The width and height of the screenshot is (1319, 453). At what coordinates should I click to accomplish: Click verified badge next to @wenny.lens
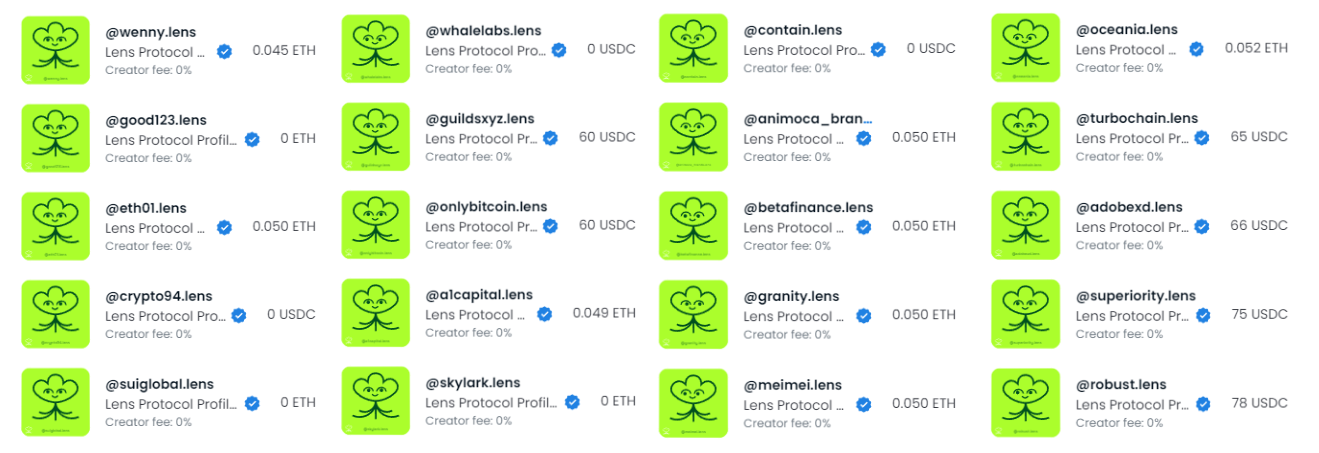[225, 51]
